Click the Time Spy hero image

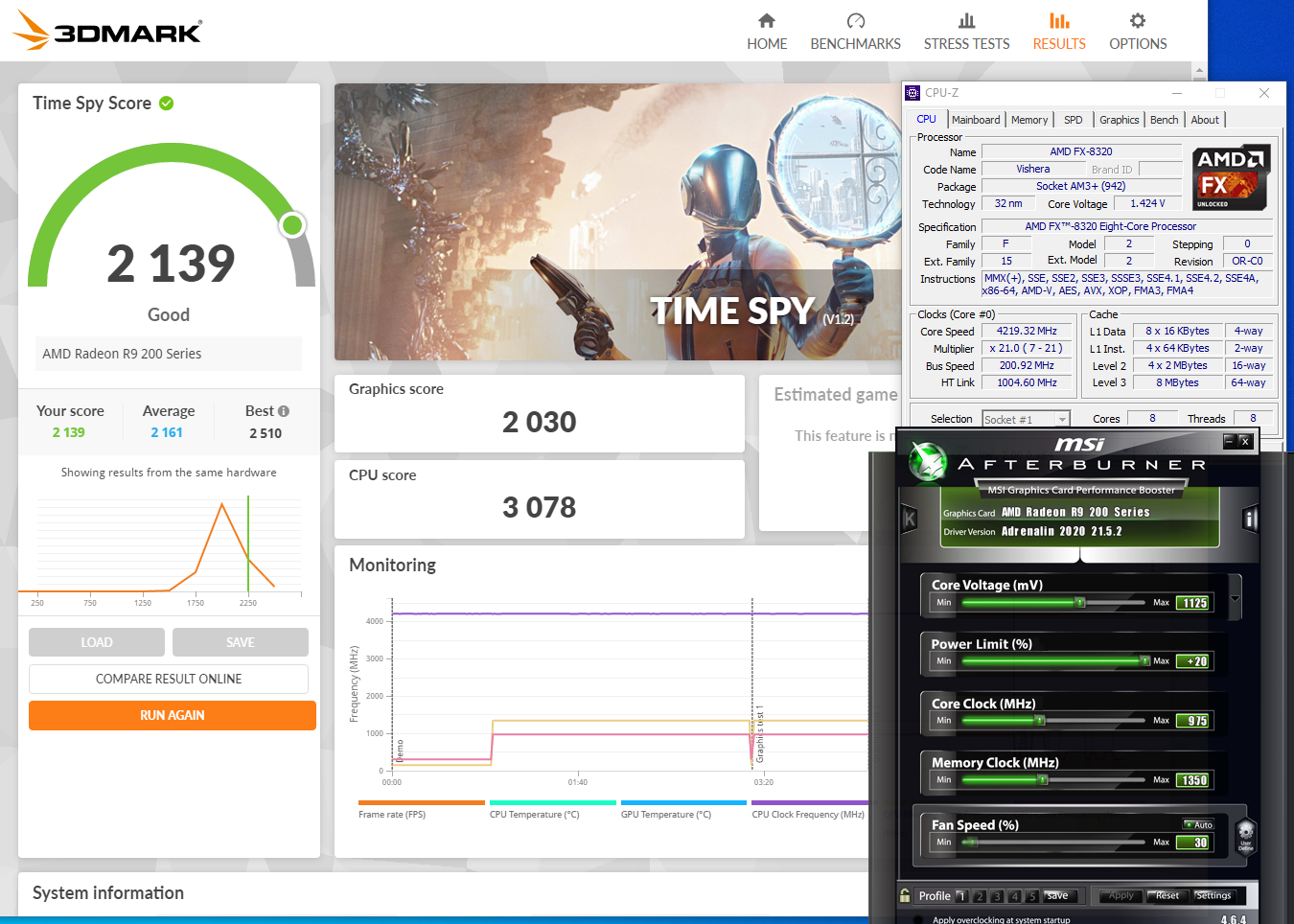point(617,222)
